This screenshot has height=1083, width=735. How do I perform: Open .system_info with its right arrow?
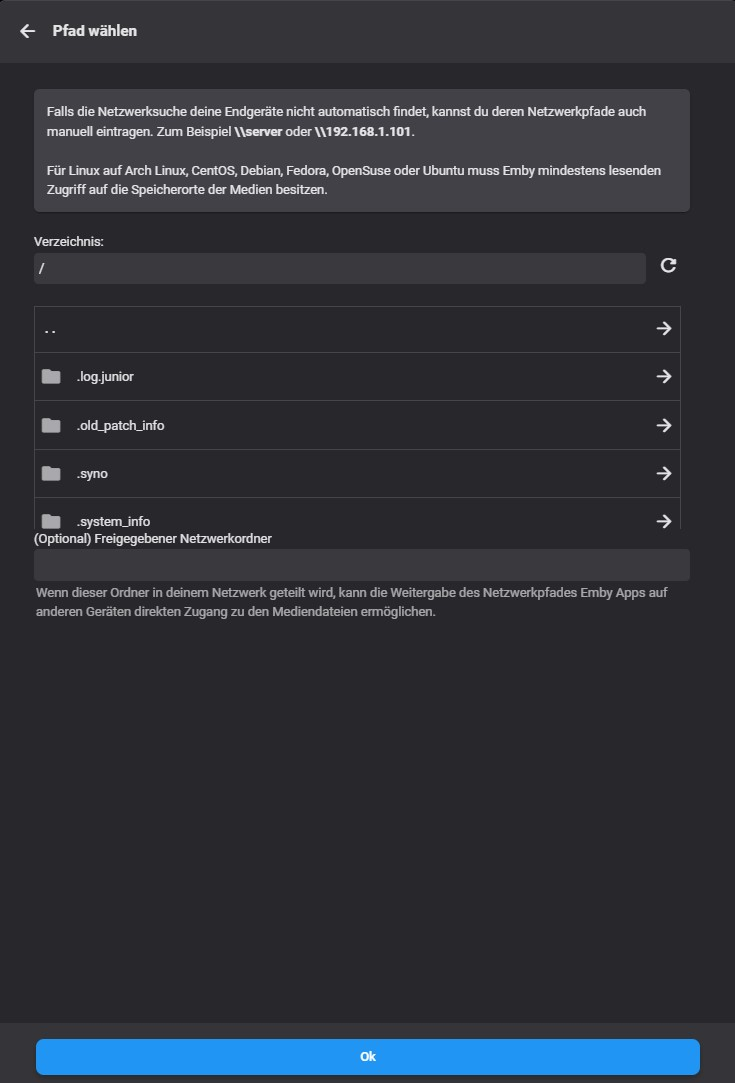[663, 520]
